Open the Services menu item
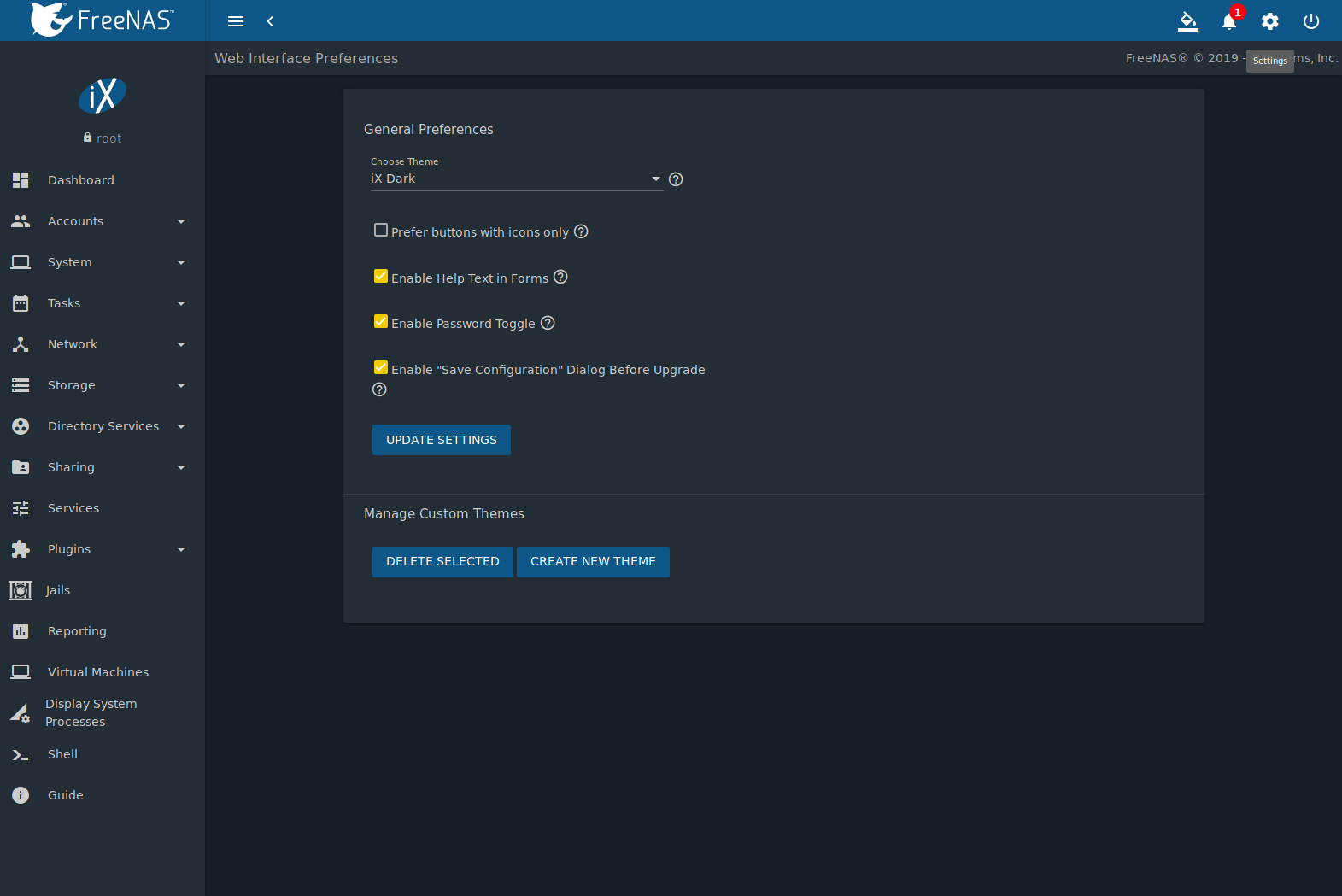This screenshot has height=896, width=1342. pos(103,508)
